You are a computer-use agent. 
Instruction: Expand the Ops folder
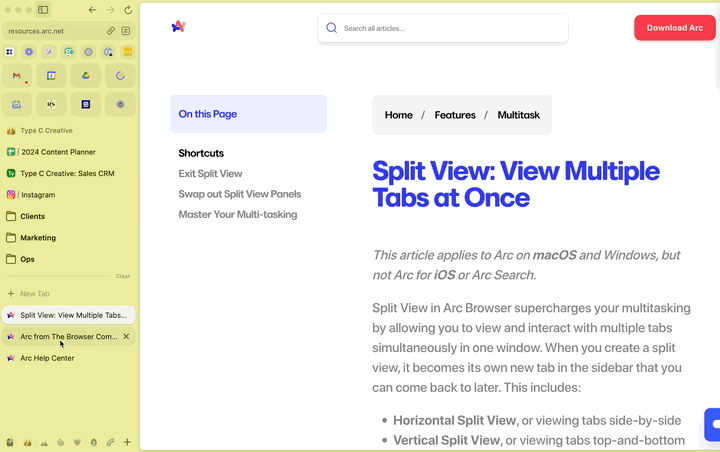[x=27, y=259]
